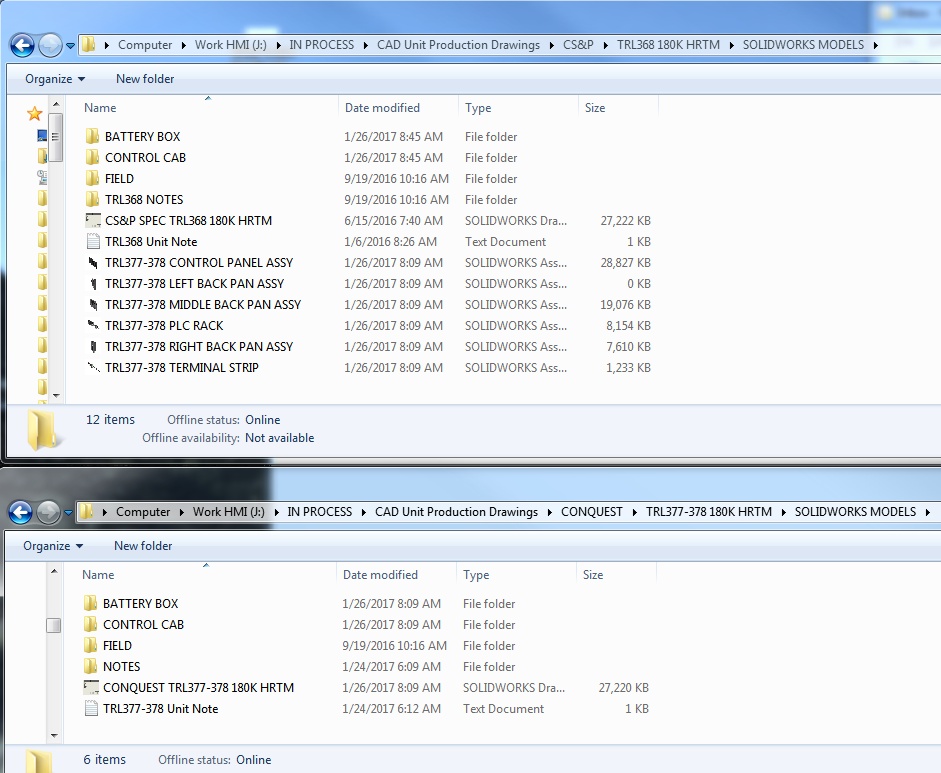Screen dimensions: 941x773
Task: Click the TRL377-378 TERMINAL STRIP file name
Action: tap(181, 368)
